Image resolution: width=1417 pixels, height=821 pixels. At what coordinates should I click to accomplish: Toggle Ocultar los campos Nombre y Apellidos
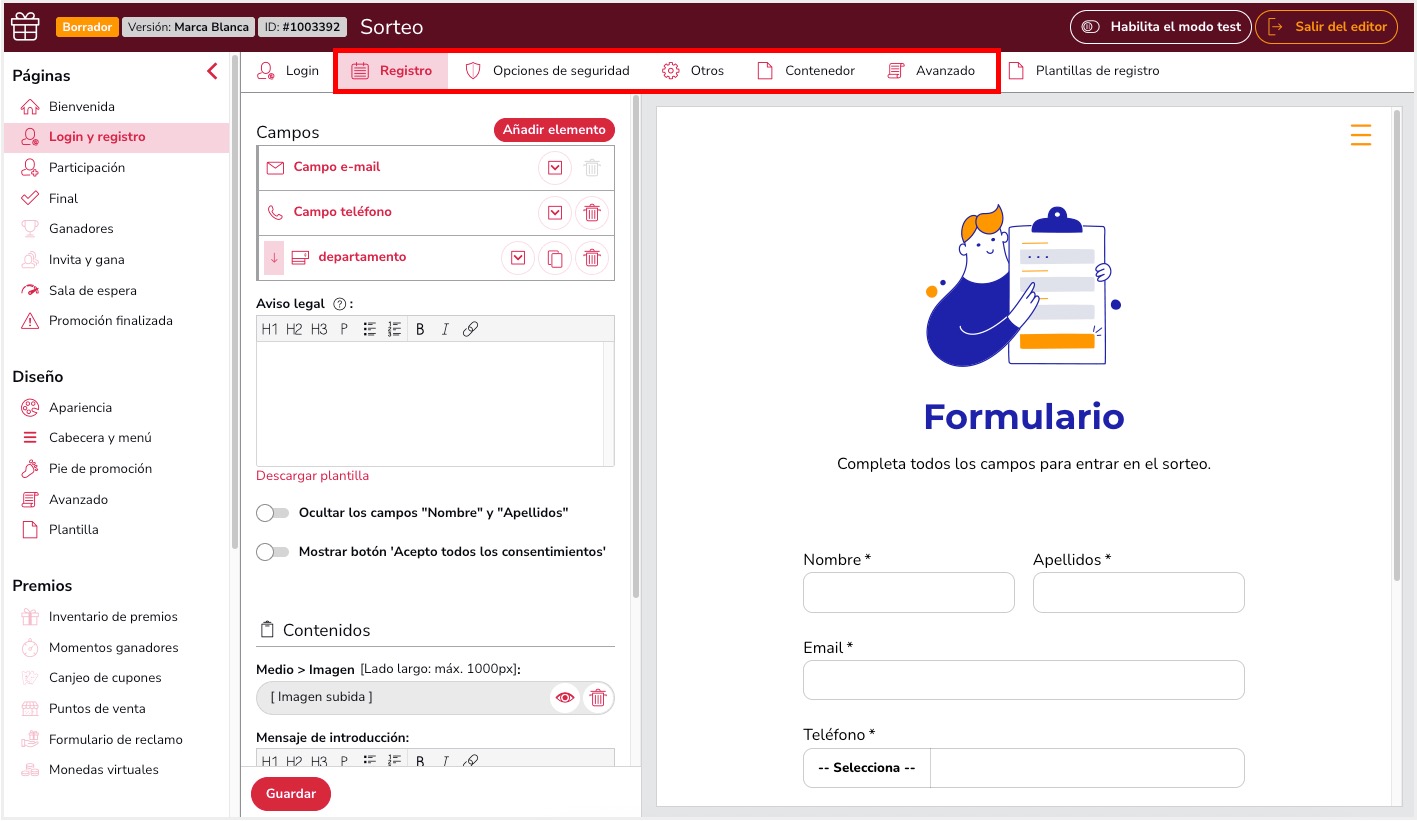point(272,512)
